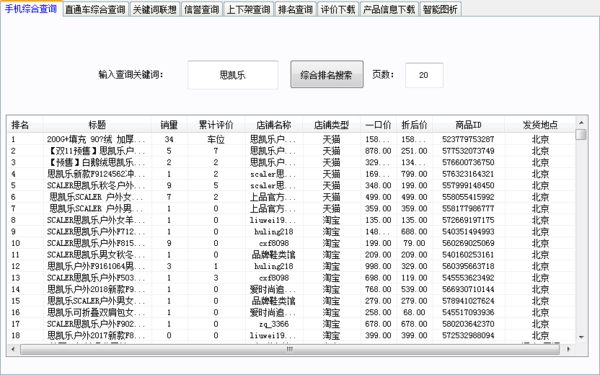Open the 关键词联想 tab
600x375 pixels.
tap(154, 9)
